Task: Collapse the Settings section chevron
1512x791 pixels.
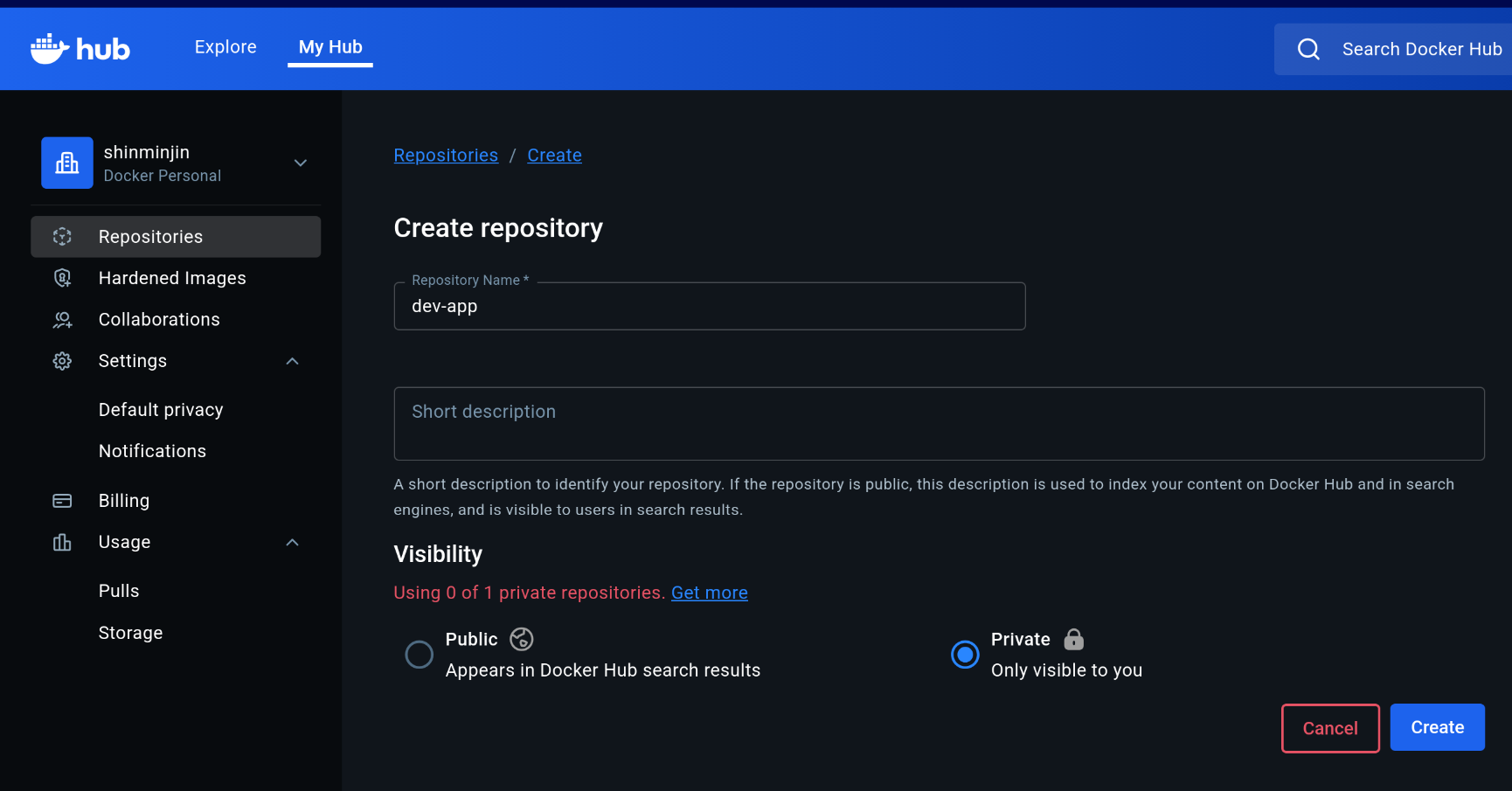Action: tap(293, 361)
